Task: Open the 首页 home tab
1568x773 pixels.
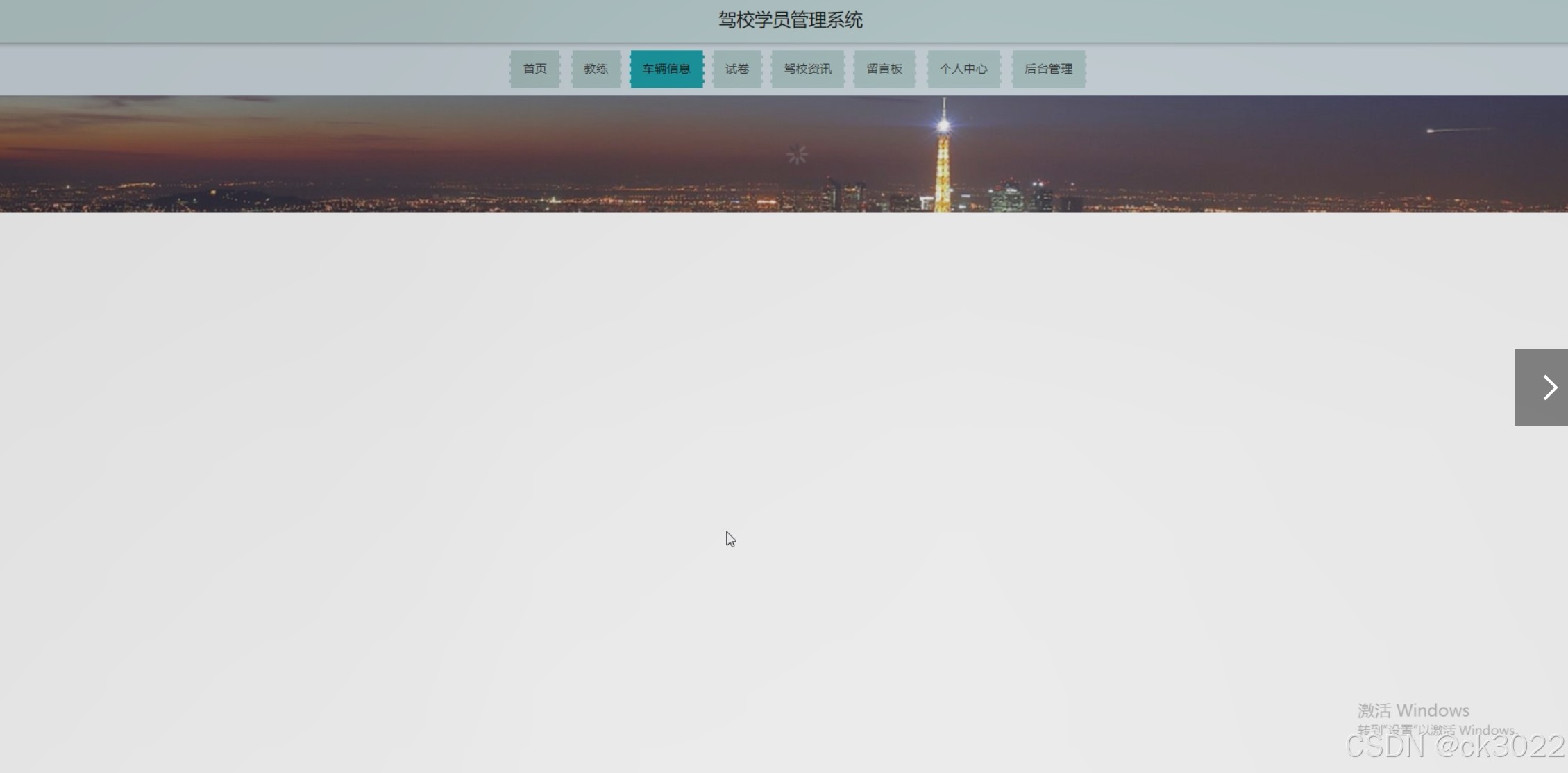Action: click(x=534, y=69)
